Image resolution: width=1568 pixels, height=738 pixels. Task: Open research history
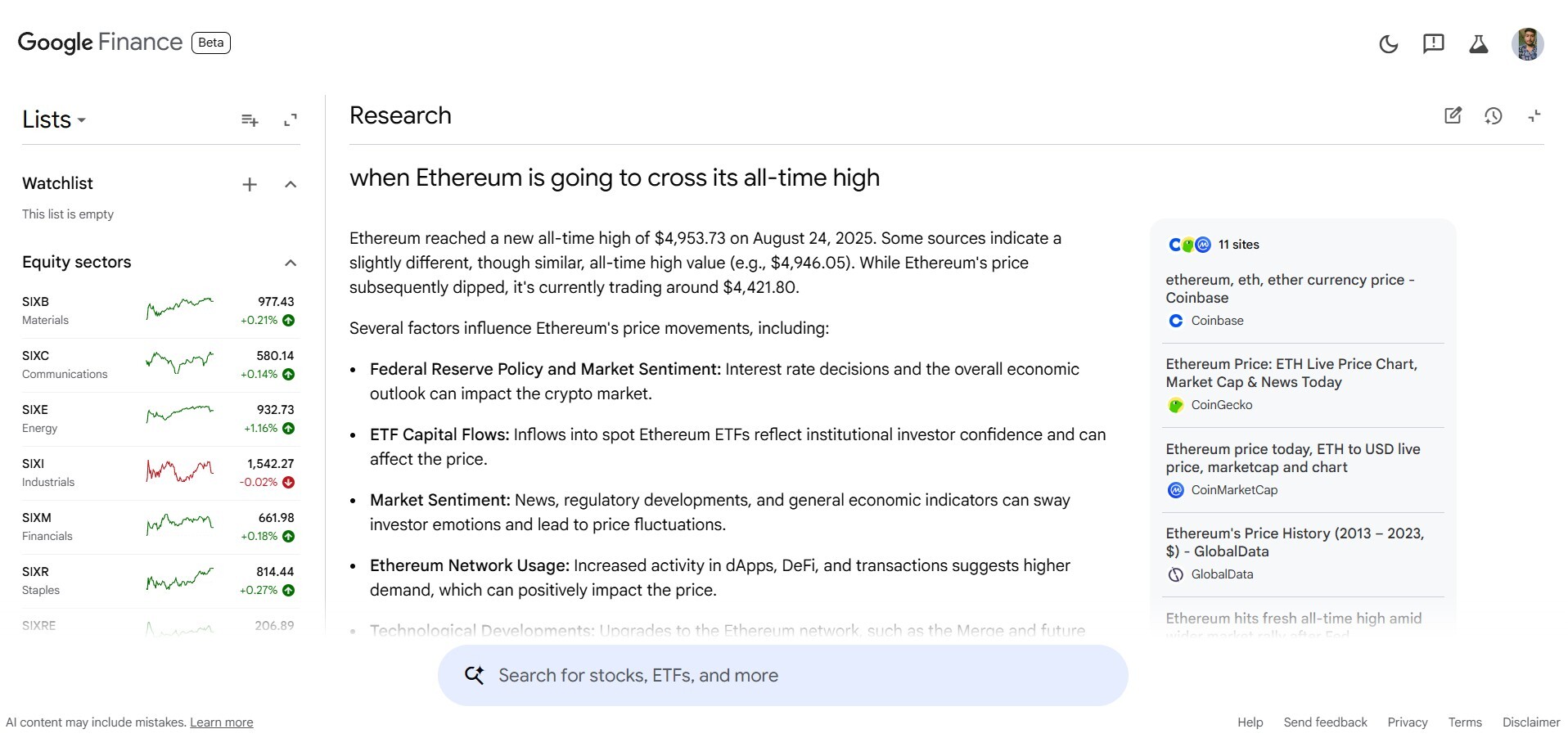pos(1493,115)
